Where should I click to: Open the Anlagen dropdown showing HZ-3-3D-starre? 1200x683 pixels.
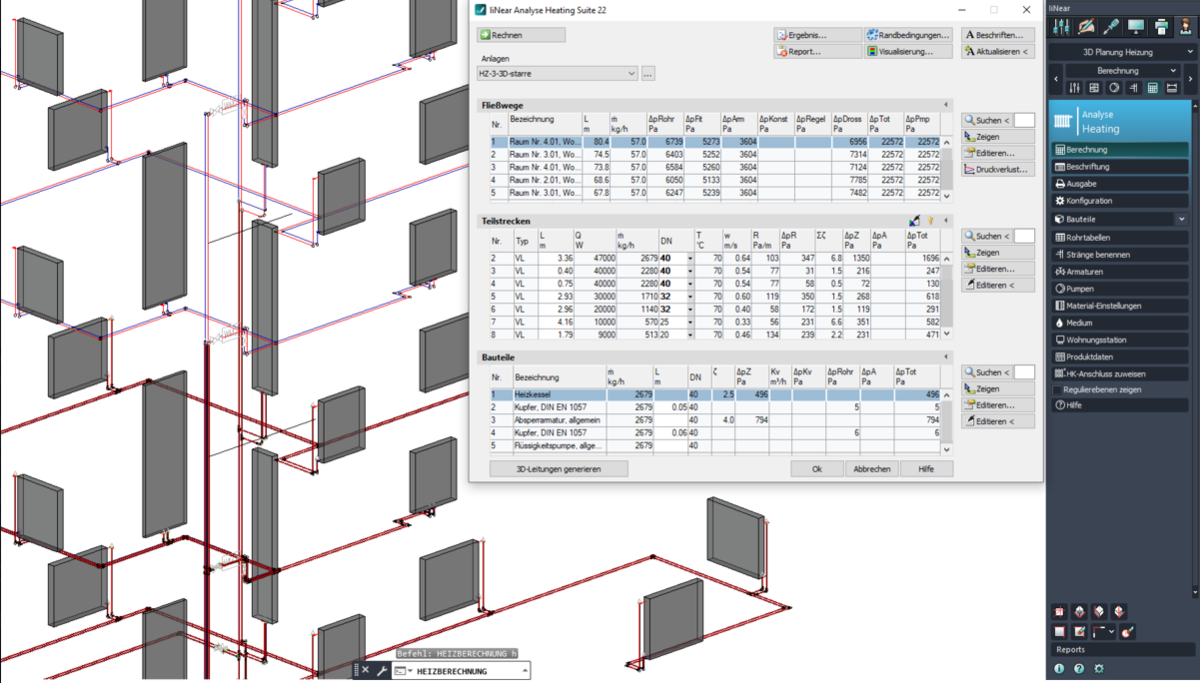[x=631, y=74]
